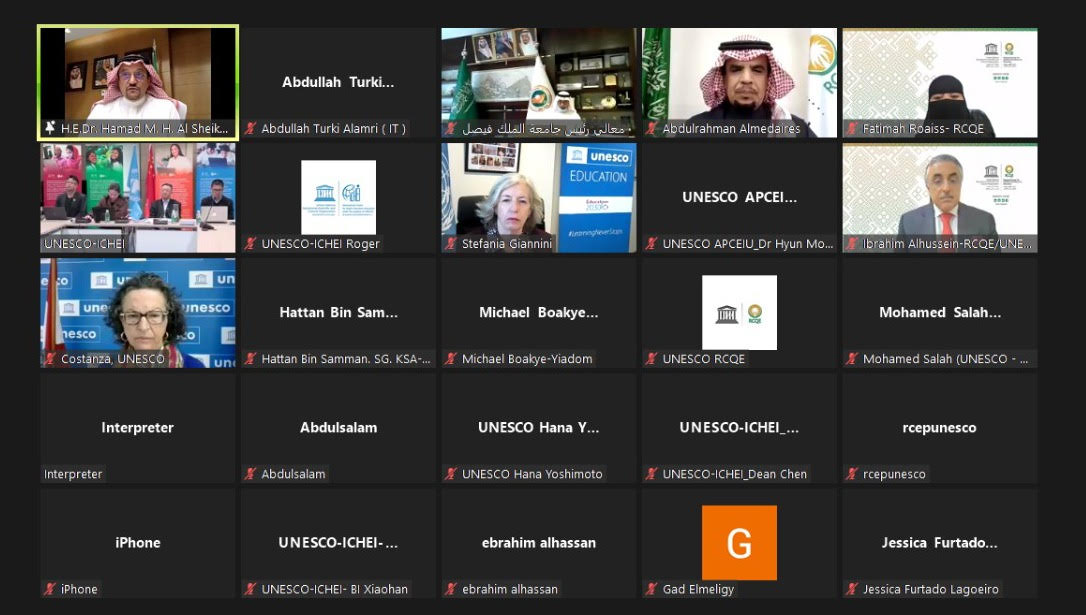The width and height of the screenshot is (1086, 615).
Task: Click muted mic icon beside Michael Boakye-Yiadom
Action: (452, 358)
